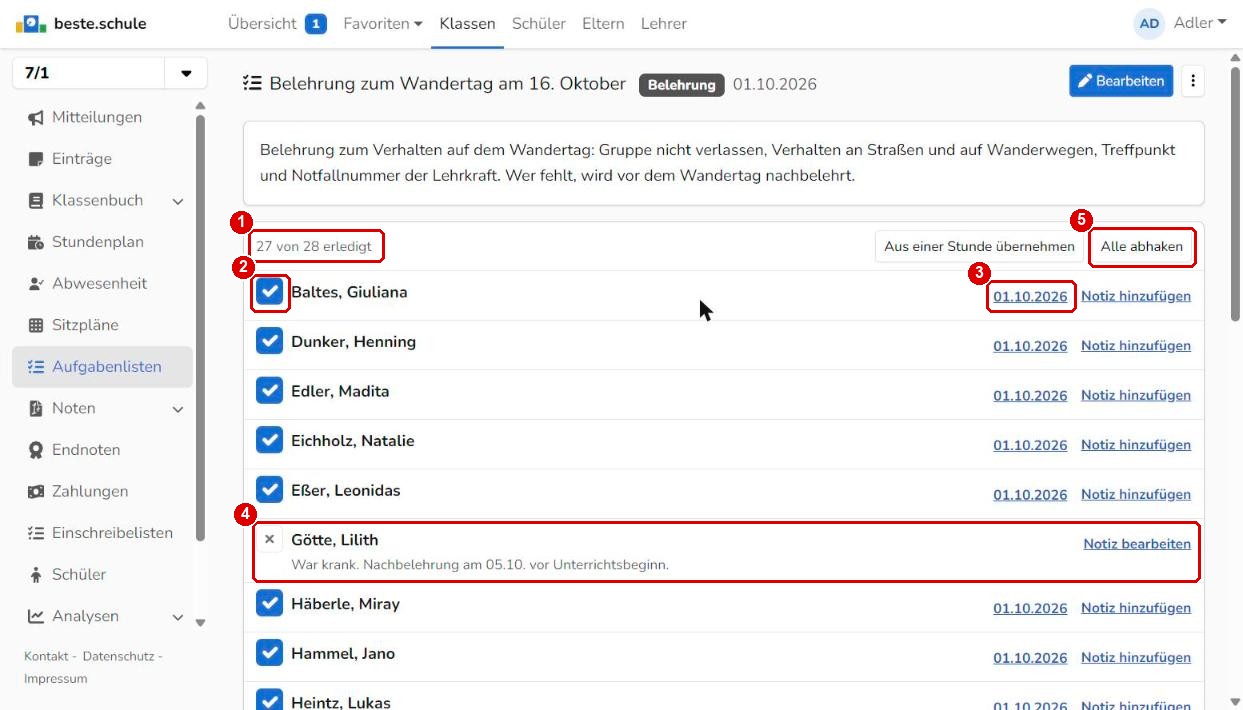This screenshot has height=710, width=1243.
Task: Click the checklist icon before the Belehrung title
Action: coord(253,84)
